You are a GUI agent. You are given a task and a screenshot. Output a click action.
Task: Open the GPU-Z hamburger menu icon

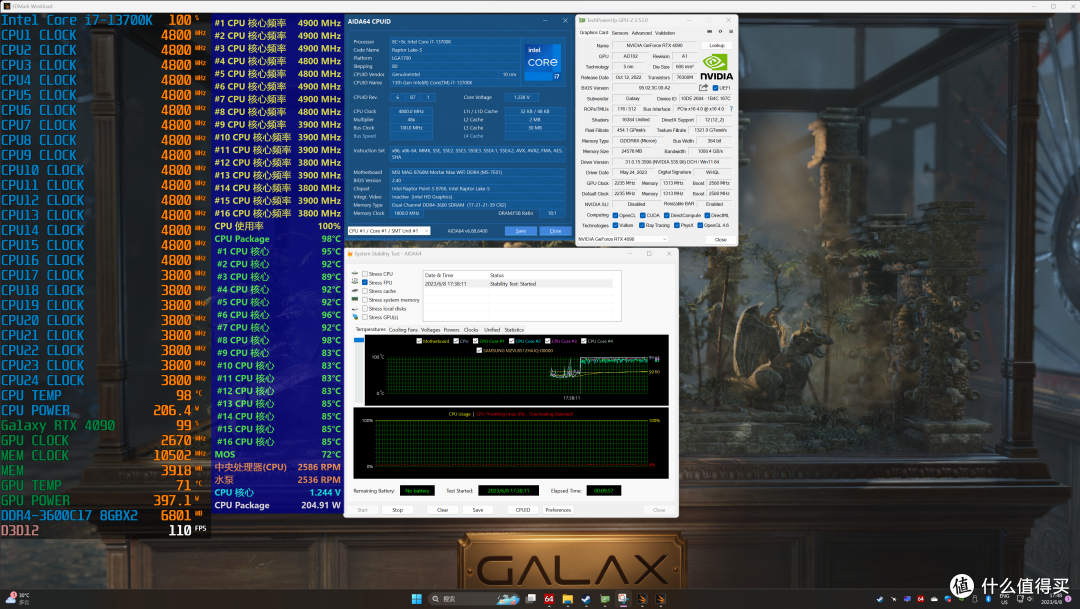pyautogui.click(x=731, y=32)
